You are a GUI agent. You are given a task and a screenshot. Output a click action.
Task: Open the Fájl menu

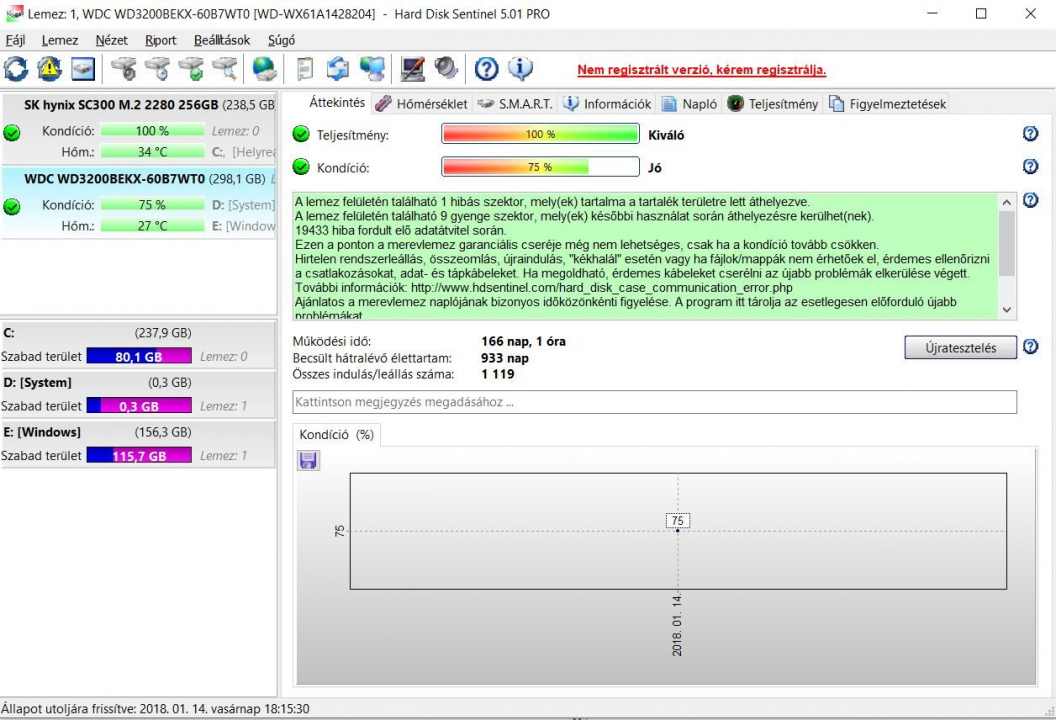15,40
